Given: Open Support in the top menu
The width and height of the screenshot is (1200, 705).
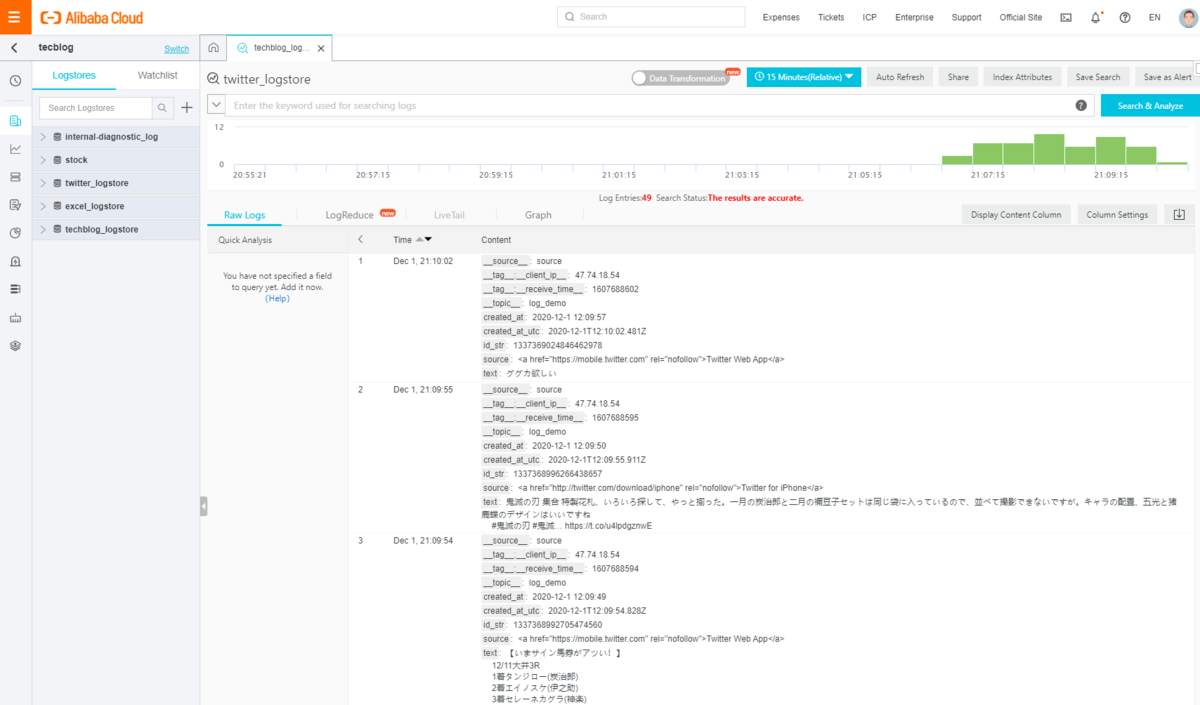Looking at the screenshot, I should coord(966,17).
